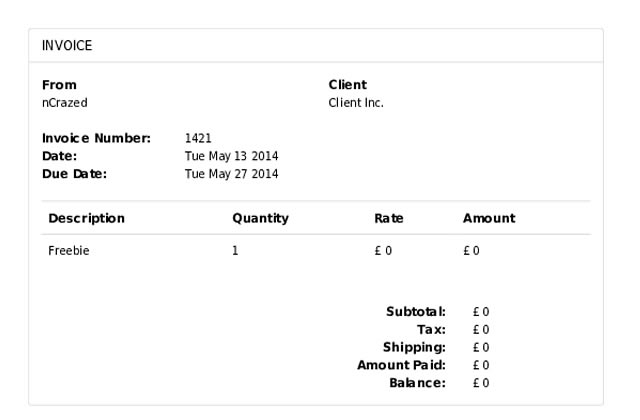Click quantity value 1 in Freebie row
The image size is (640, 420).
click(x=235, y=251)
